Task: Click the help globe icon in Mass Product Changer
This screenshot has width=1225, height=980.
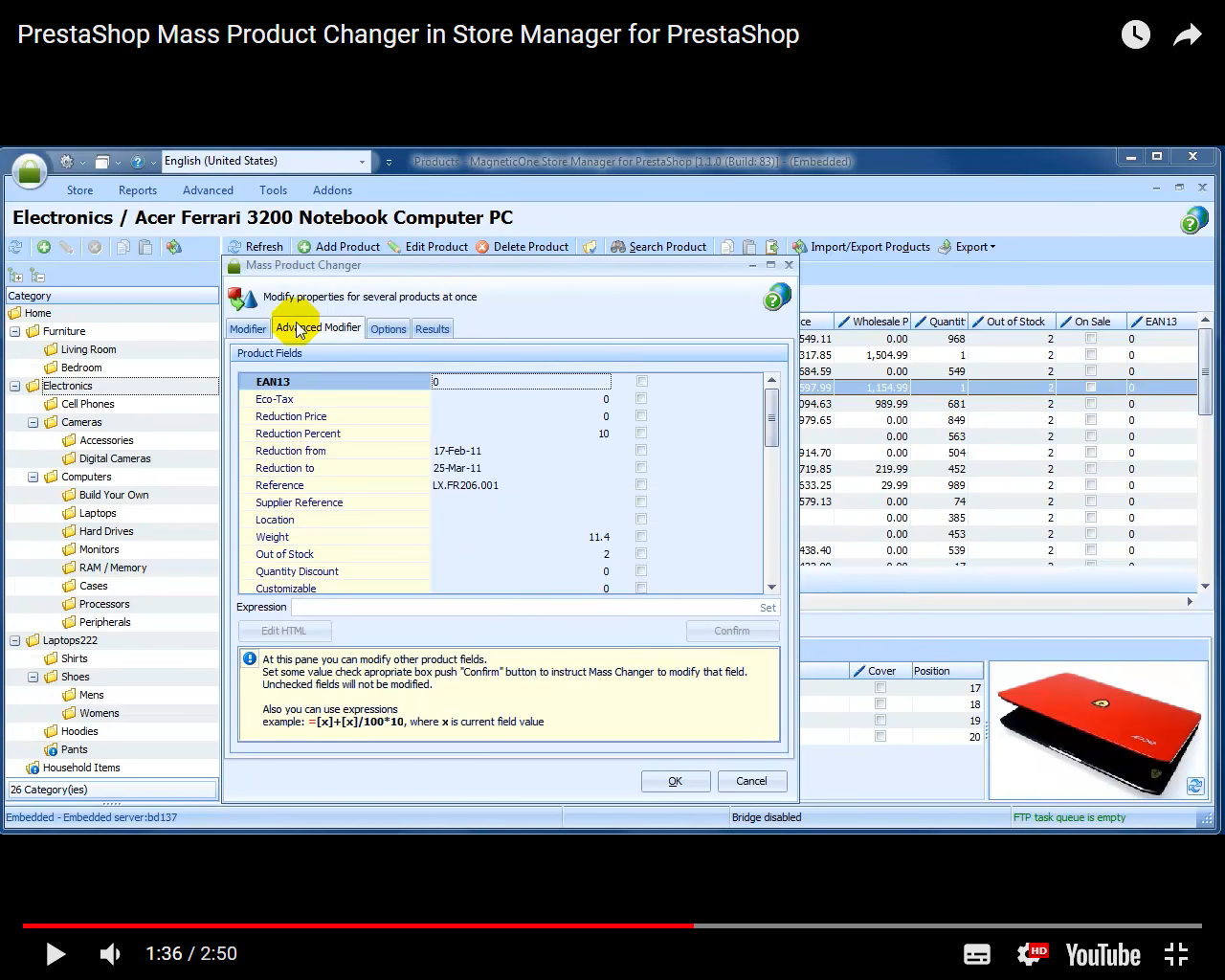Action: tap(777, 297)
